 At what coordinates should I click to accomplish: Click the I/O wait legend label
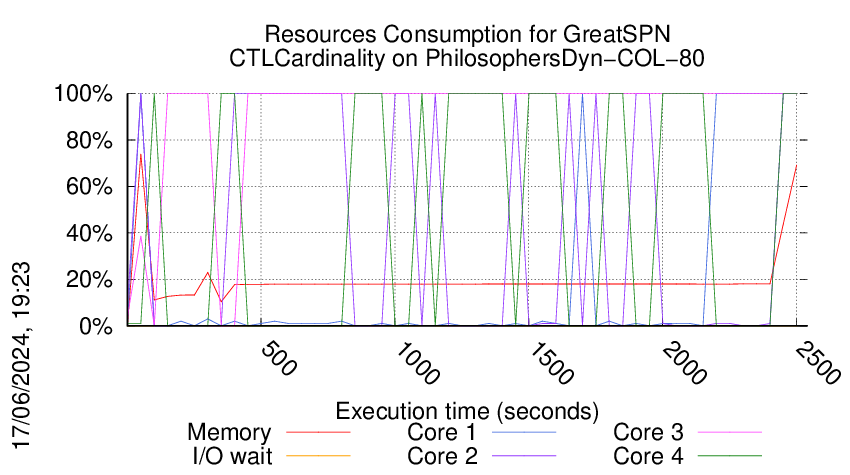pos(233,456)
